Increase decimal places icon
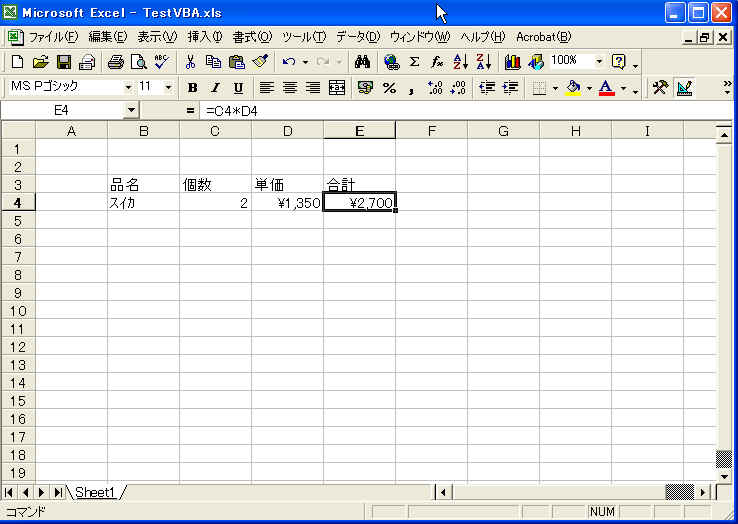This screenshot has height=524, width=738. (435, 88)
